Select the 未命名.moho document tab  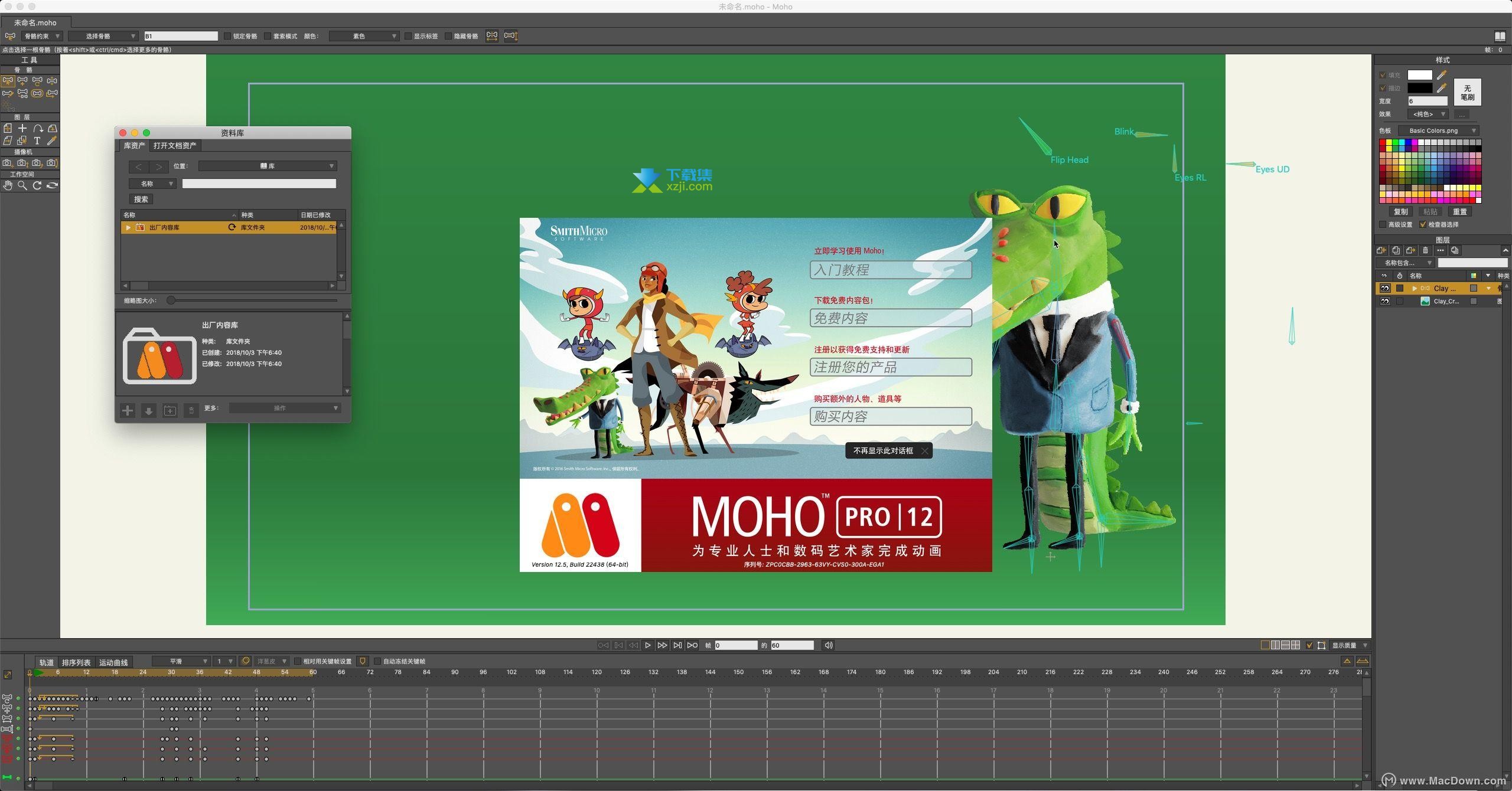(x=35, y=22)
